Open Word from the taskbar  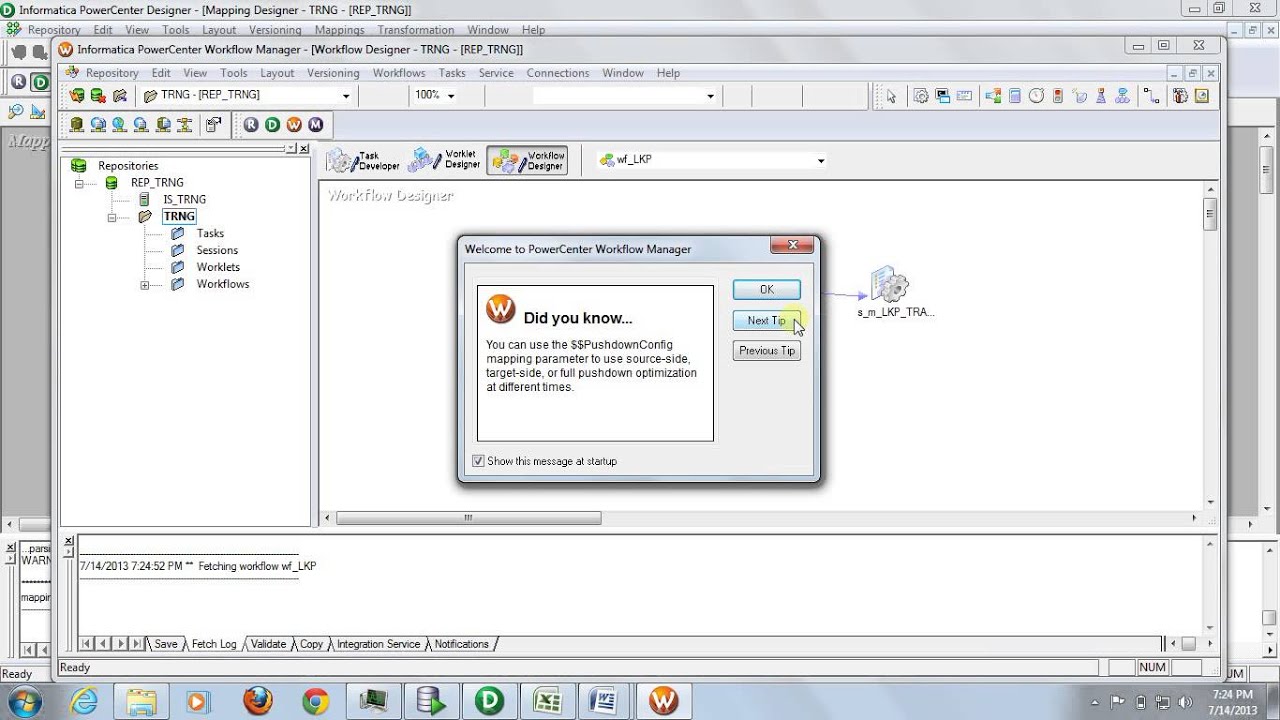pos(605,701)
